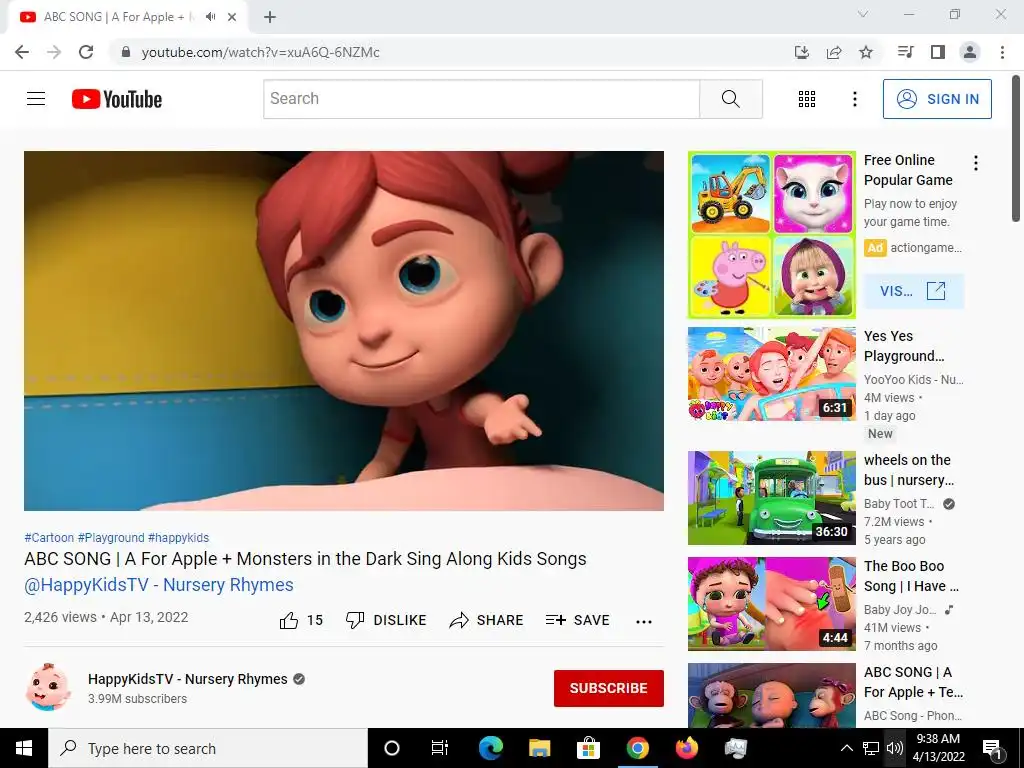This screenshot has height=768, width=1024.
Task: Click 'wheels on the bus | nursery...' title
Action: [x=909, y=470]
